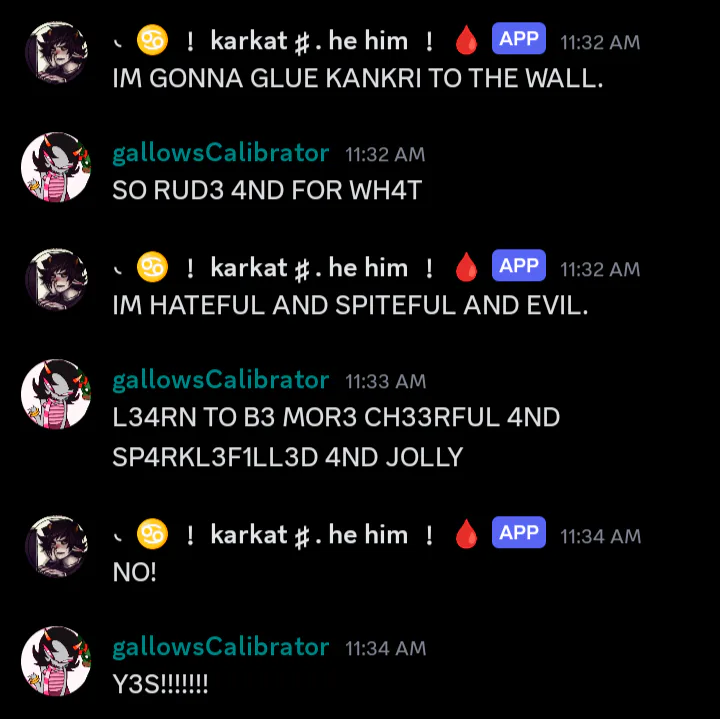
Task: Click the blood drop emoji on the NO! message header
Action: click(x=466, y=534)
